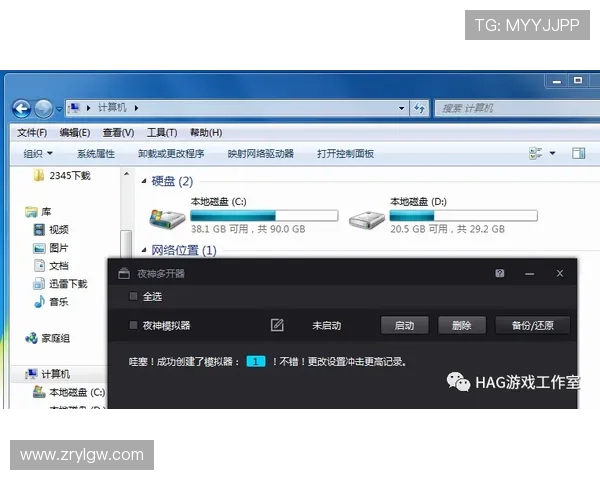Open view options dropdown arrow
Viewport: 600px width, 480px height.
coord(552,153)
